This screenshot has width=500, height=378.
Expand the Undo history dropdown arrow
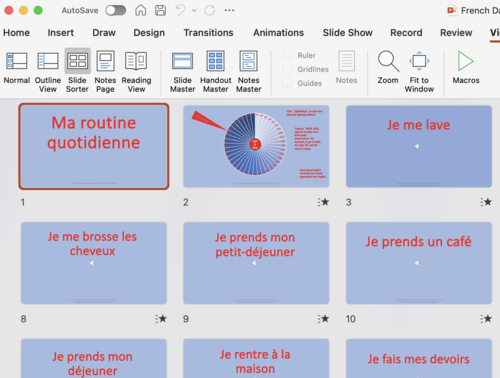pos(194,10)
